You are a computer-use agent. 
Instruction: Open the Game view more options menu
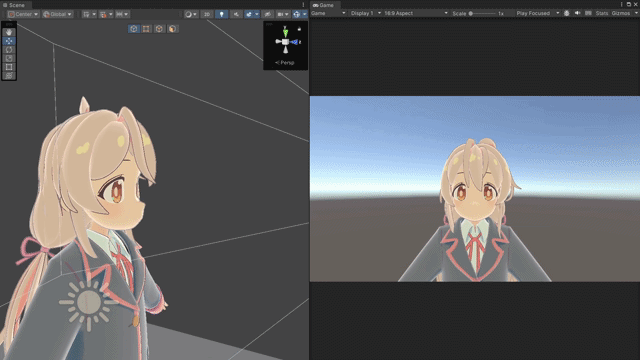[x=621, y=4]
